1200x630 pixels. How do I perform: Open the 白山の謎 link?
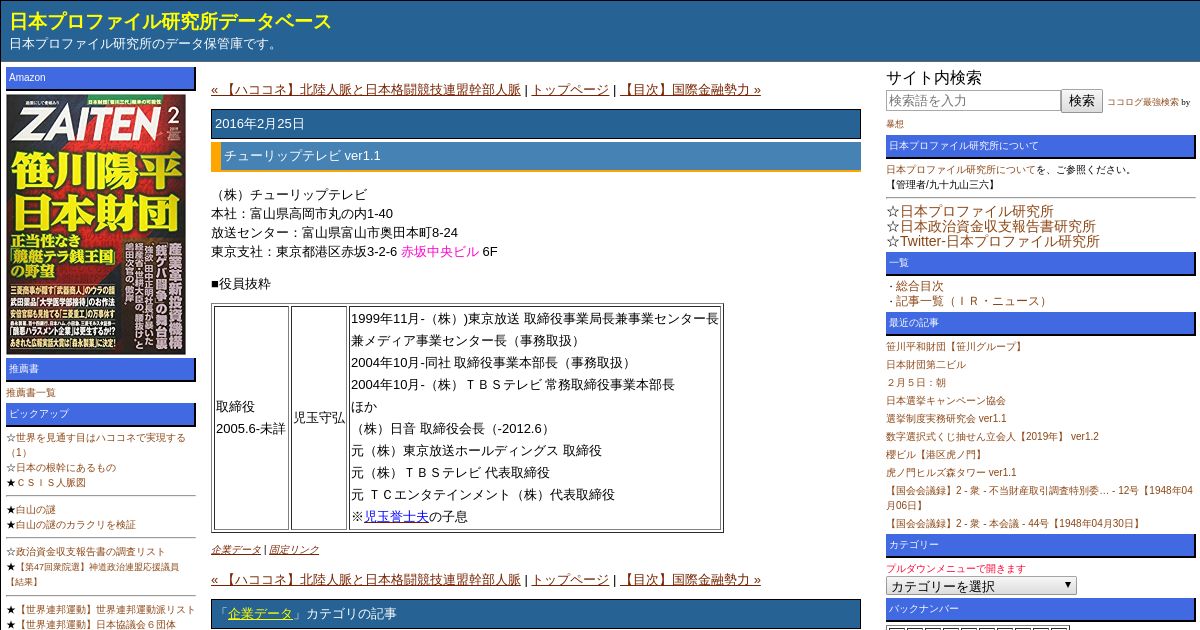(36, 510)
